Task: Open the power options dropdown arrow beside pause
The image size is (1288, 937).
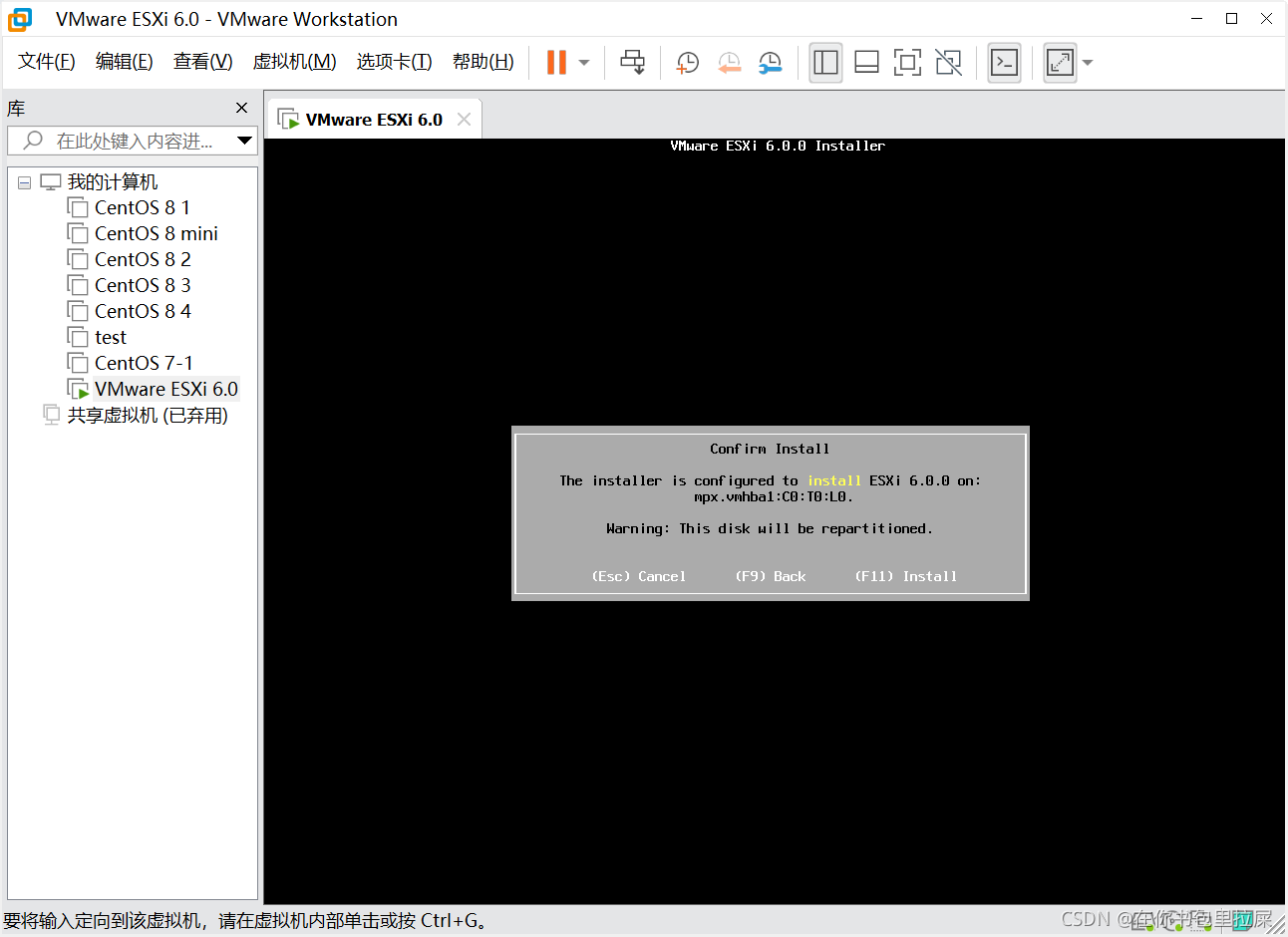Action: pos(584,63)
